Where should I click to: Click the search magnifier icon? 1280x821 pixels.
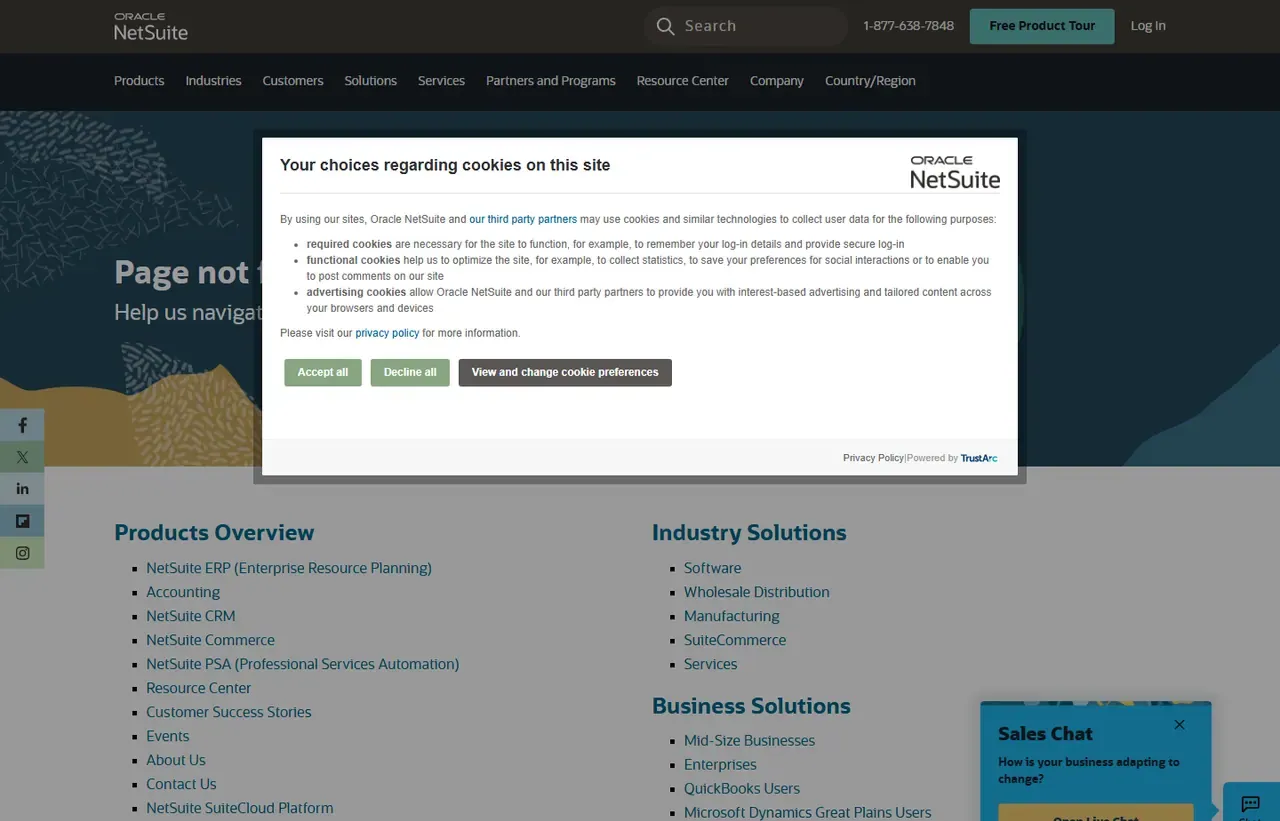[665, 26]
